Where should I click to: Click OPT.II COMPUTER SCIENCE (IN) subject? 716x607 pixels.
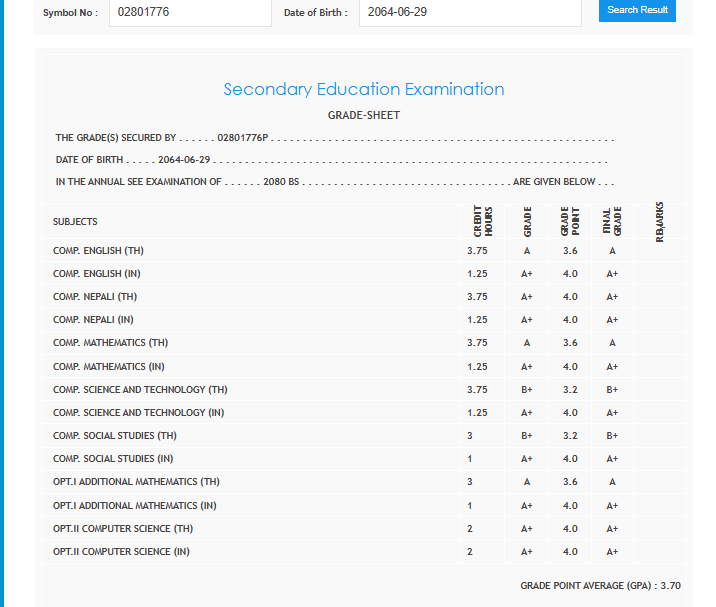coord(121,552)
